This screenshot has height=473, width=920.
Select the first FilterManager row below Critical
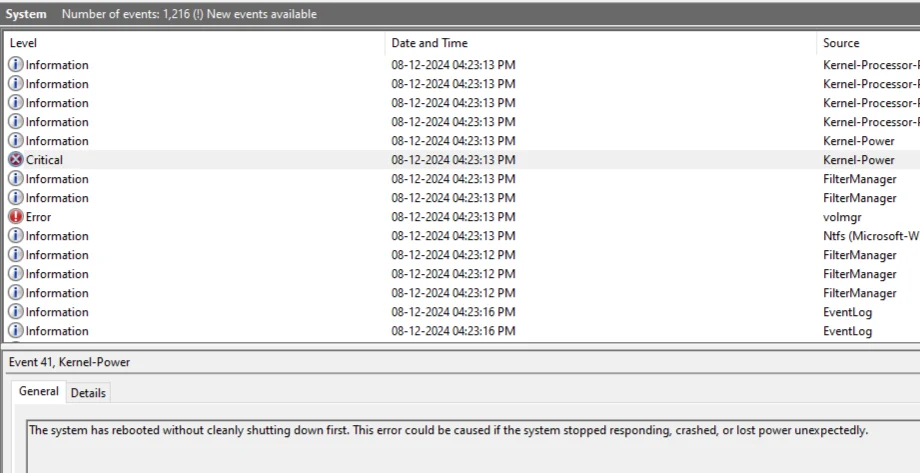coord(462,179)
